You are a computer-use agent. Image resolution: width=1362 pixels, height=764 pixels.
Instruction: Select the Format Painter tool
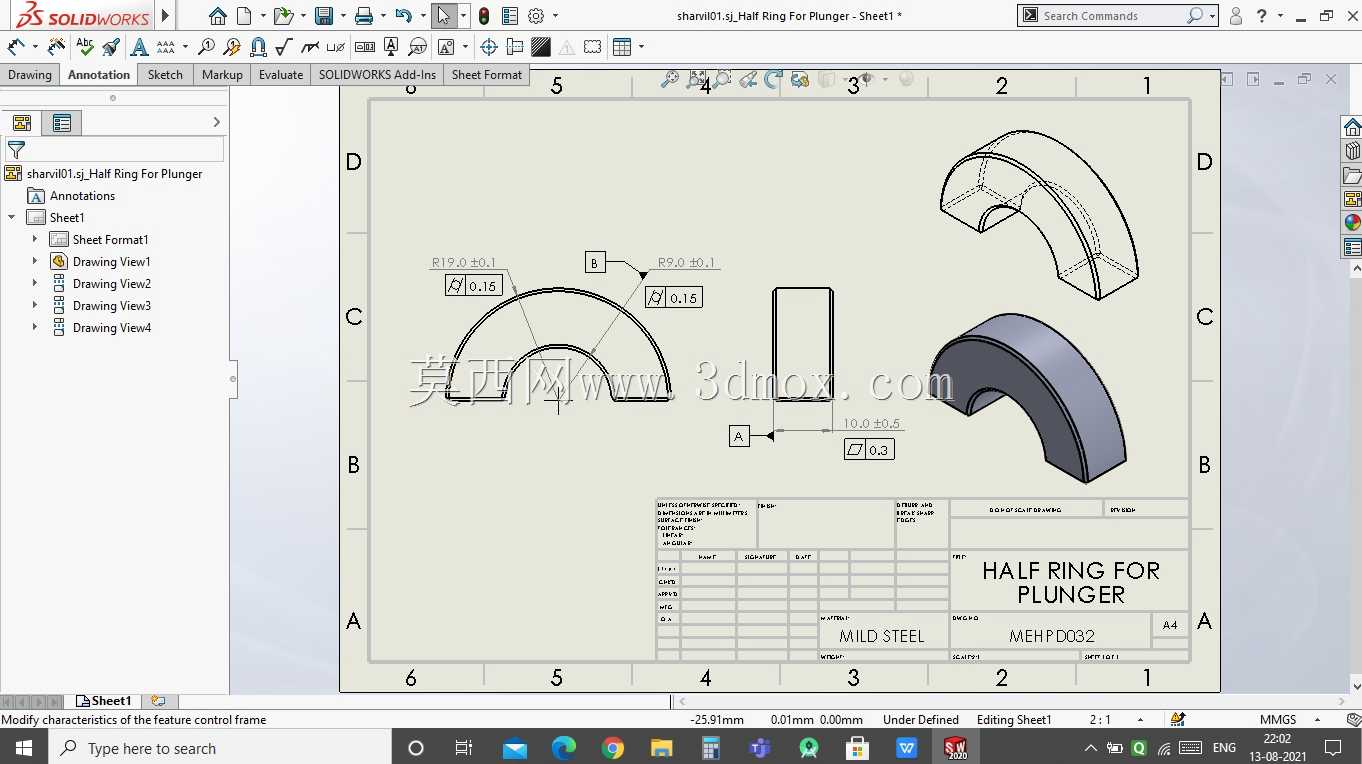tap(111, 46)
